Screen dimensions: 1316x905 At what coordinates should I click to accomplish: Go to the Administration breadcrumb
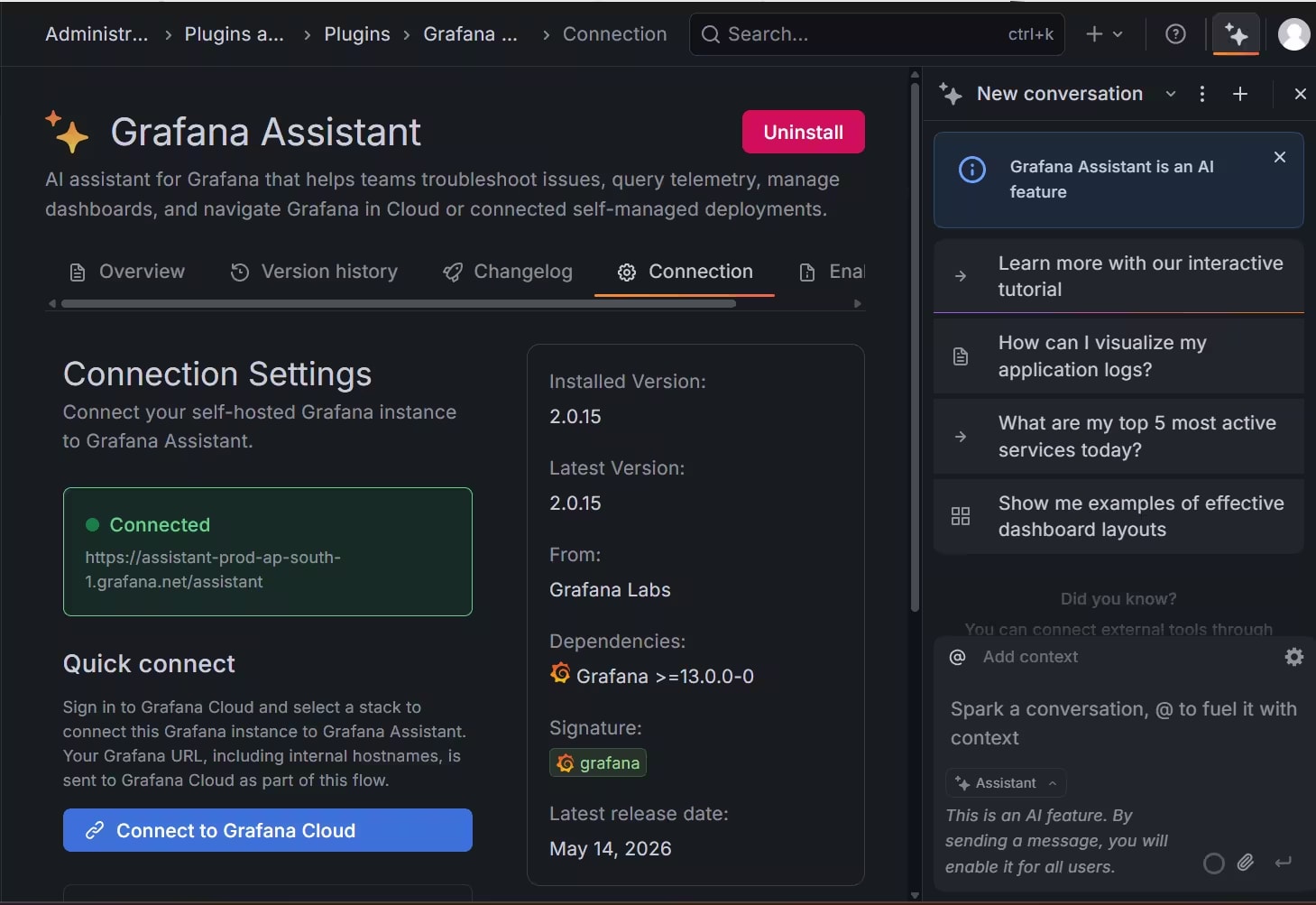pos(97,34)
